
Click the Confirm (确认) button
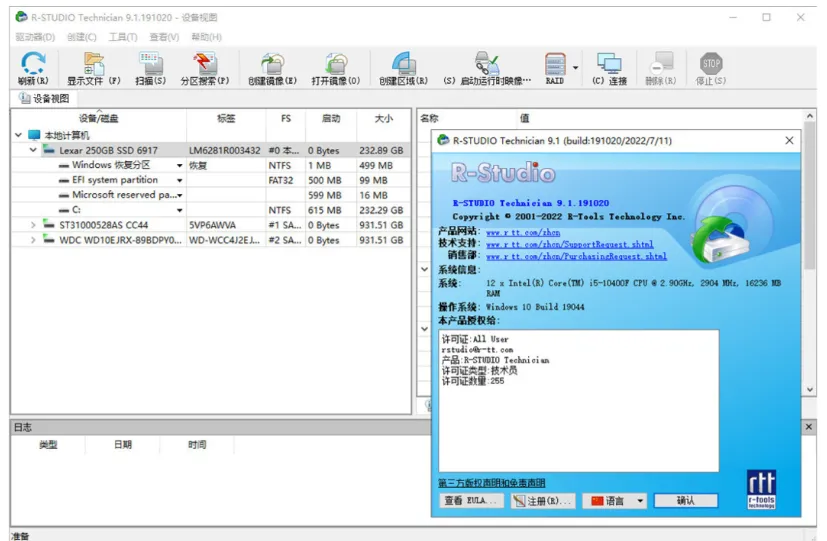(x=686, y=500)
